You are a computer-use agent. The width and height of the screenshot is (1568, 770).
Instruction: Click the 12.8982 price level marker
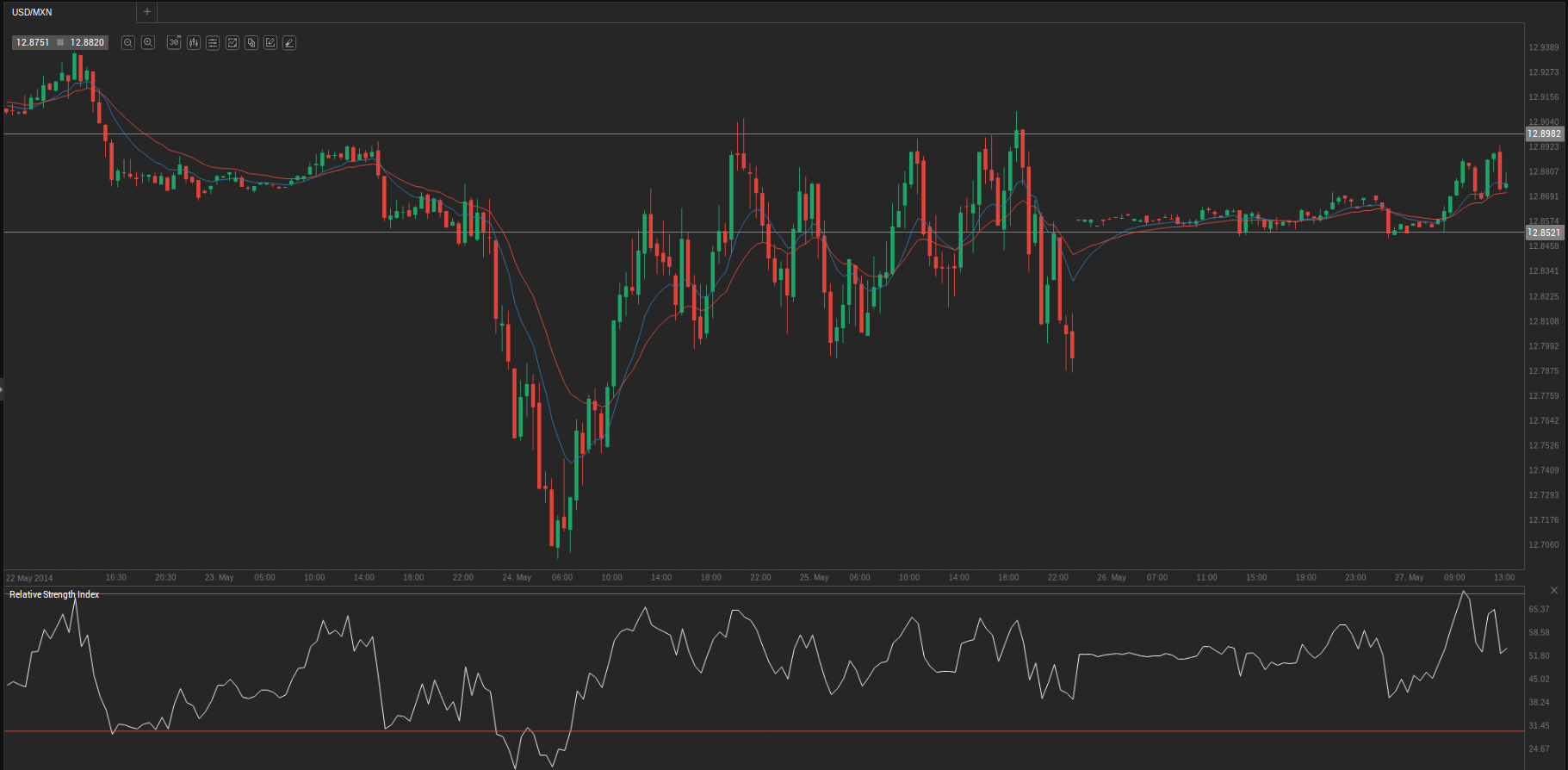[x=1544, y=134]
